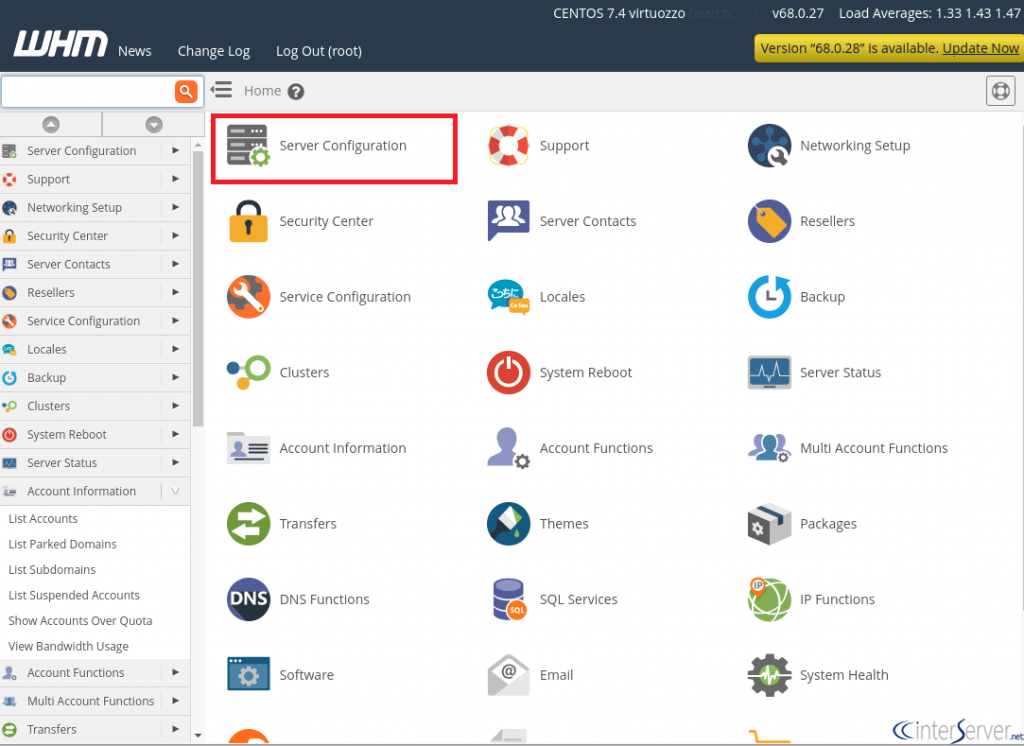
Task: Open the News menu item
Action: point(135,51)
